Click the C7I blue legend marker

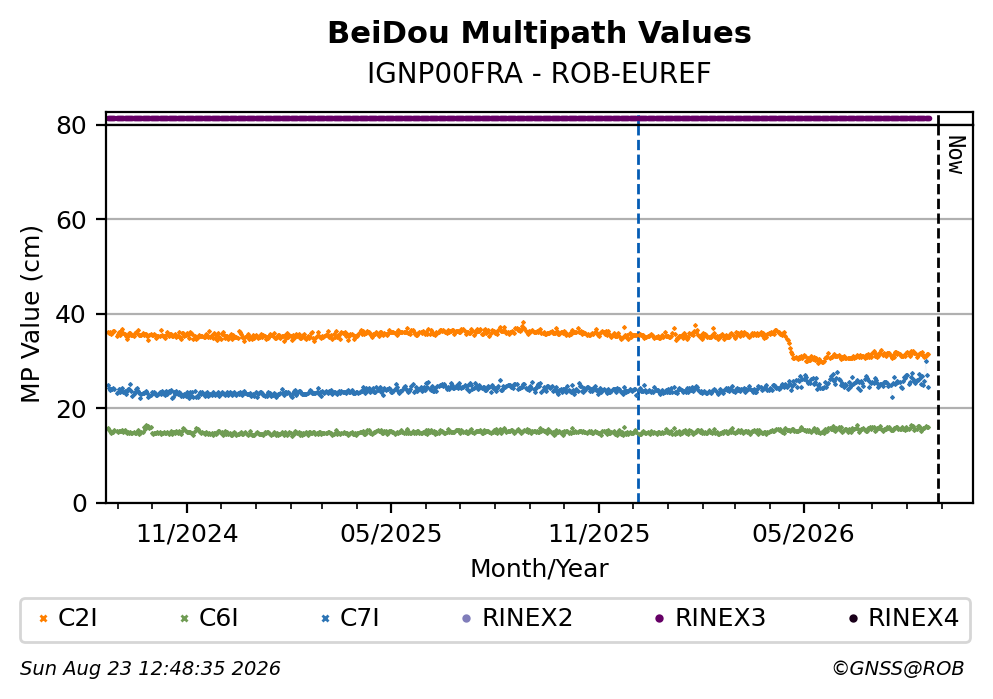tap(326, 619)
